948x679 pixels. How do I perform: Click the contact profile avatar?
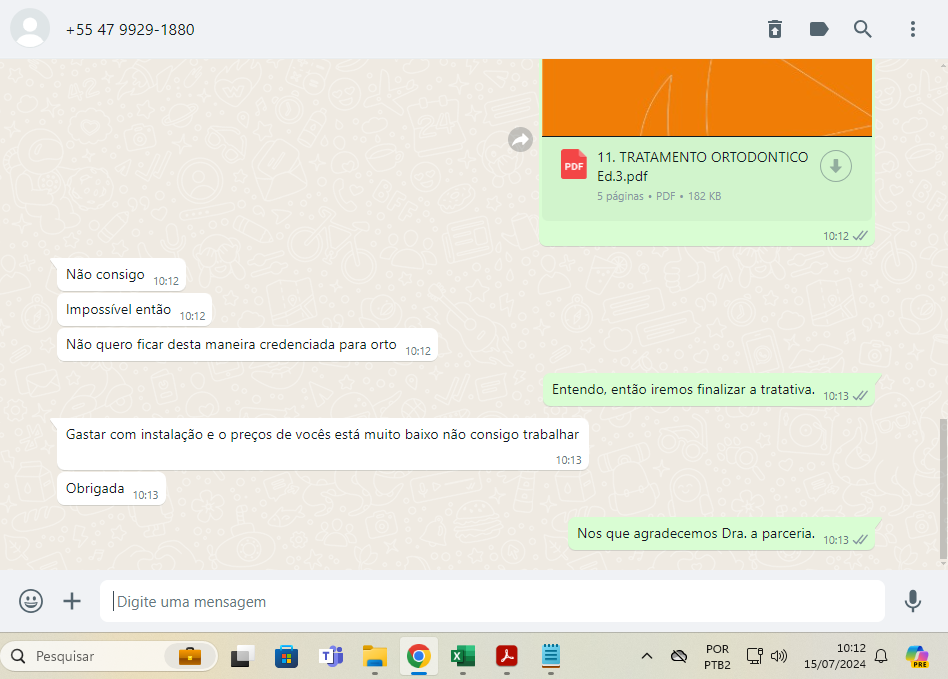pos(30,29)
